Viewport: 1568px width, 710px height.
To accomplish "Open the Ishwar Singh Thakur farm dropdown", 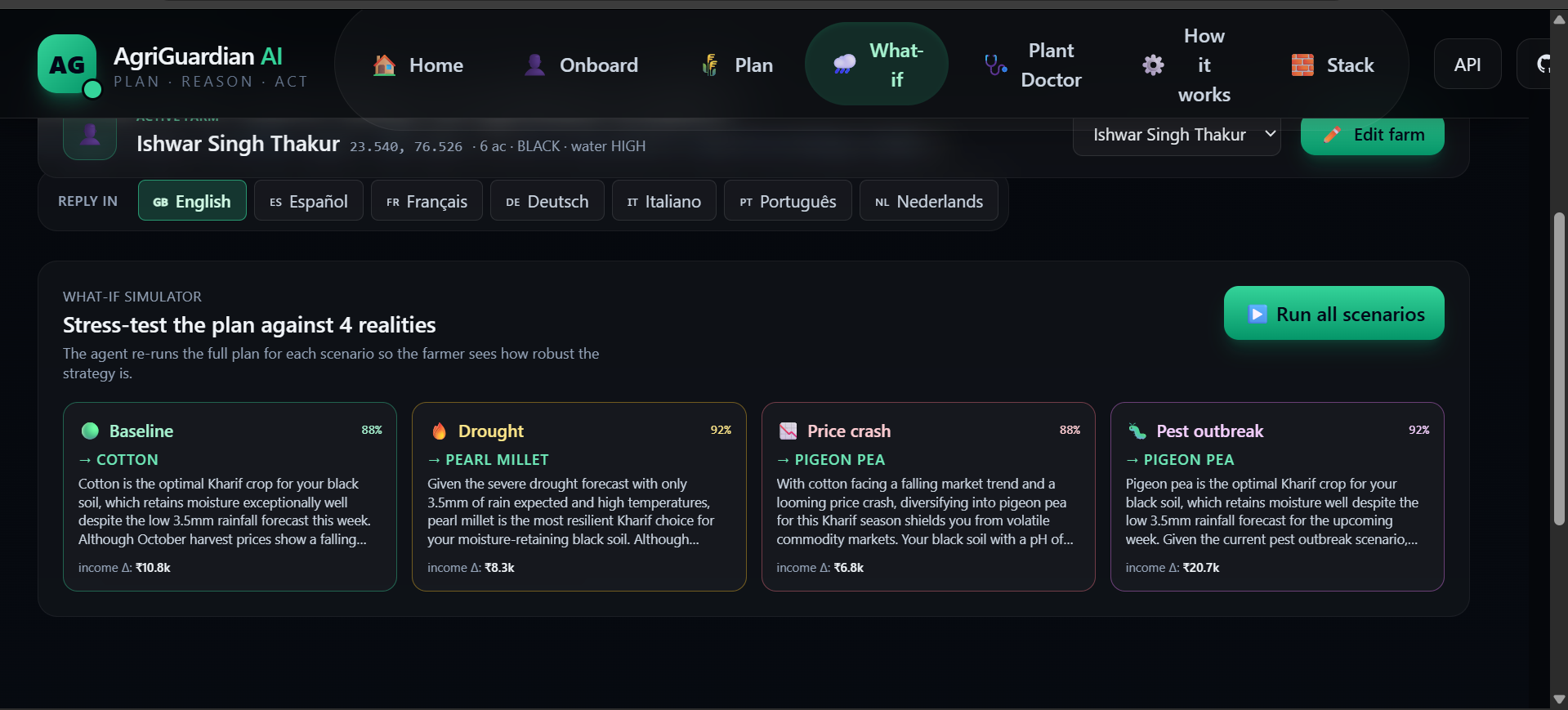I will pyautogui.click(x=1177, y=135).
